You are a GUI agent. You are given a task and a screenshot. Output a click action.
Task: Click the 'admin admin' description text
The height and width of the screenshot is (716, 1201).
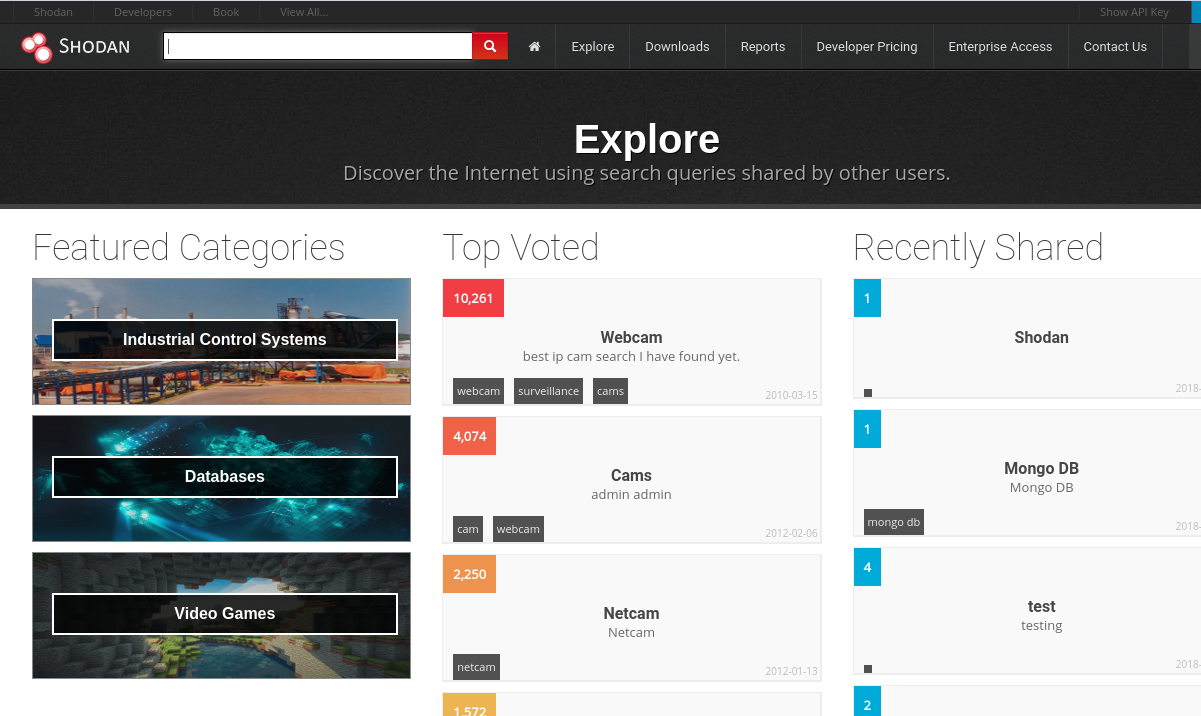(631, 495)
